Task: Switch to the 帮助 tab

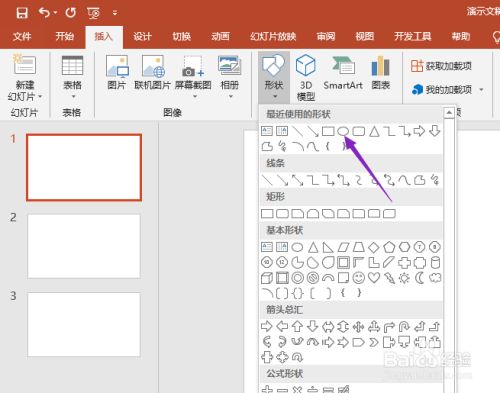Action: coord(461,36)
